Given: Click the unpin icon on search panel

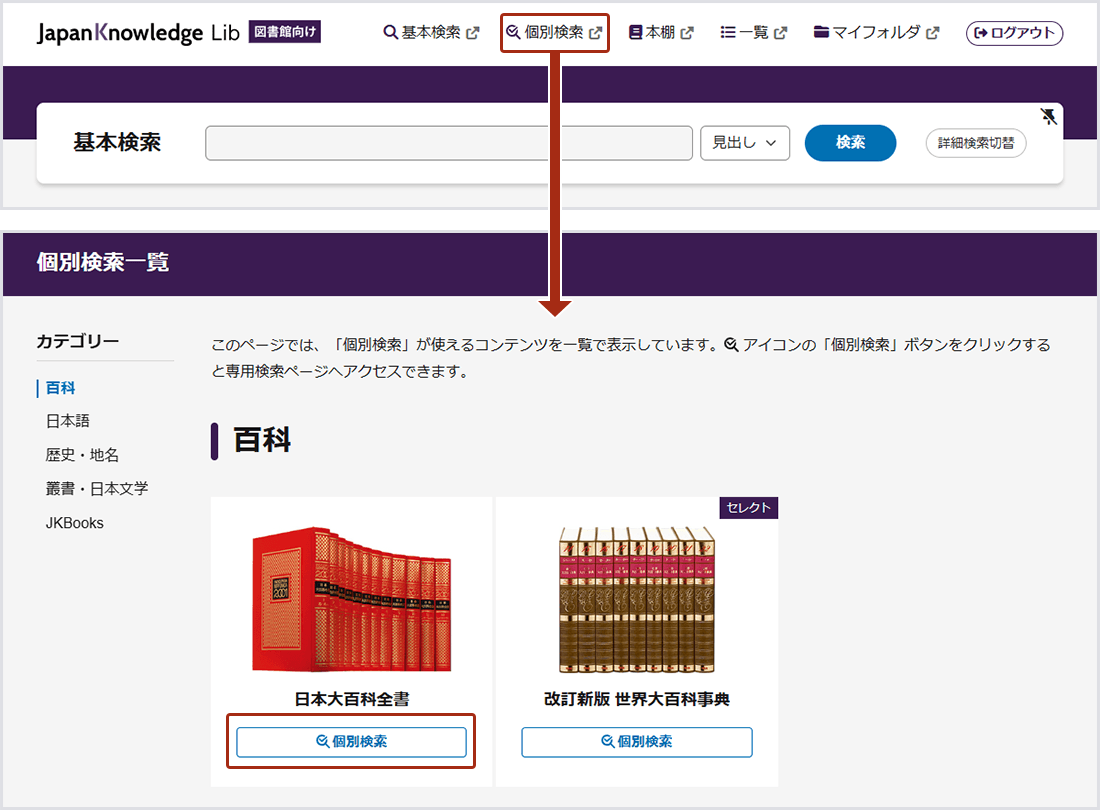Looking at the screenshot, I should click(1048, 116).
